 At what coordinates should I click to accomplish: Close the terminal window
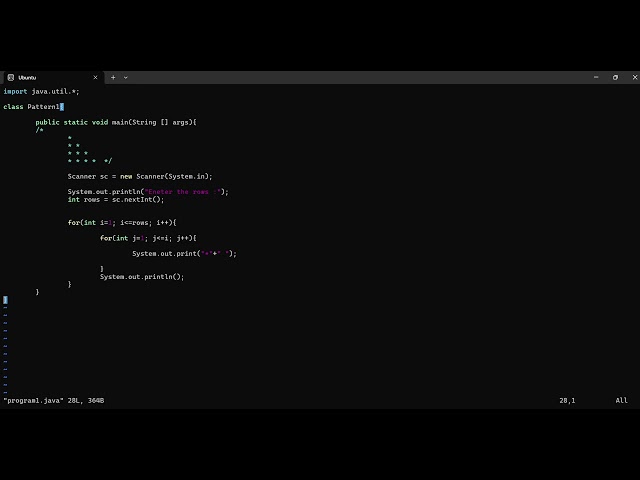(635, 77)
